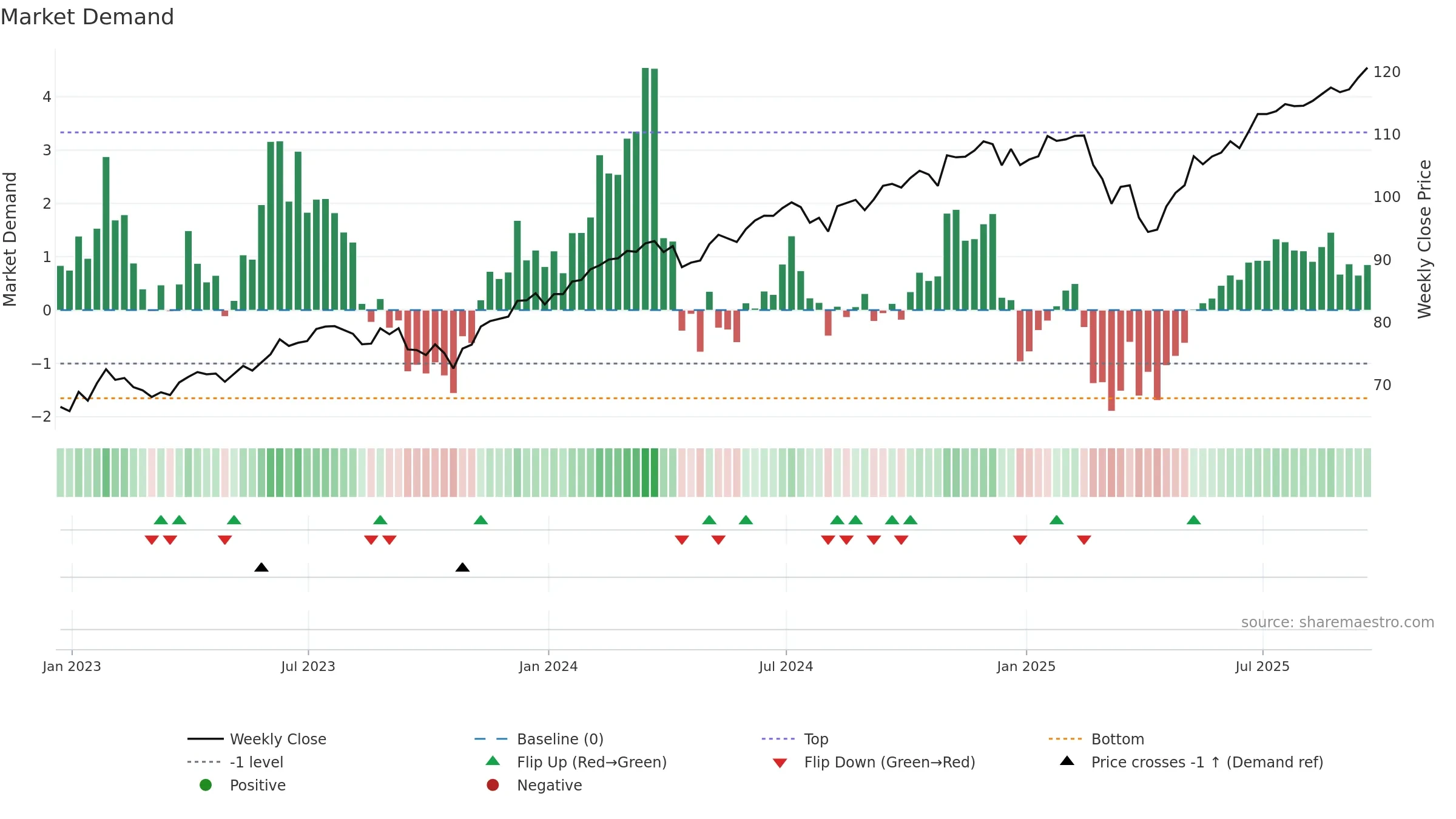Click the last green flip-up triangle before Jul 2025

[1193, 520]
